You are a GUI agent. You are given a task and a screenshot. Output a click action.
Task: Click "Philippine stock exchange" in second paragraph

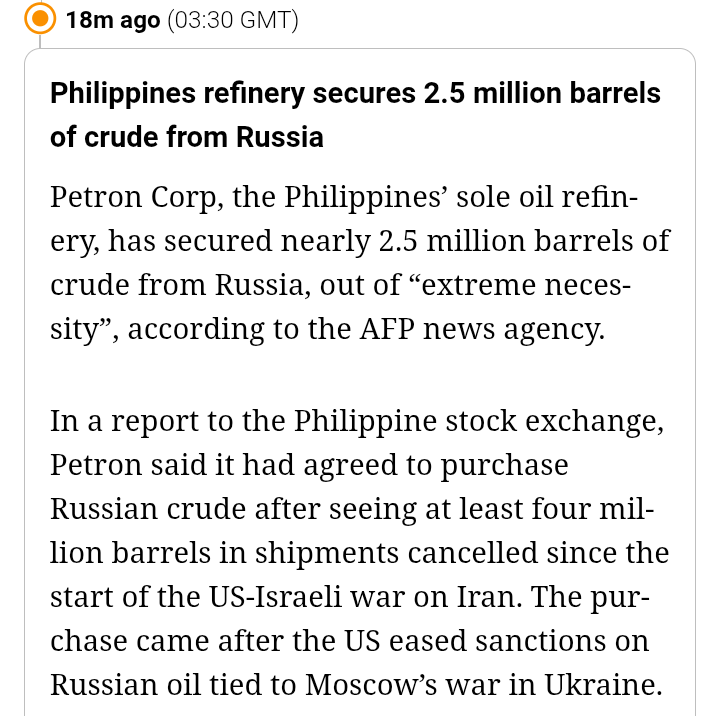(x=479, y=421)
